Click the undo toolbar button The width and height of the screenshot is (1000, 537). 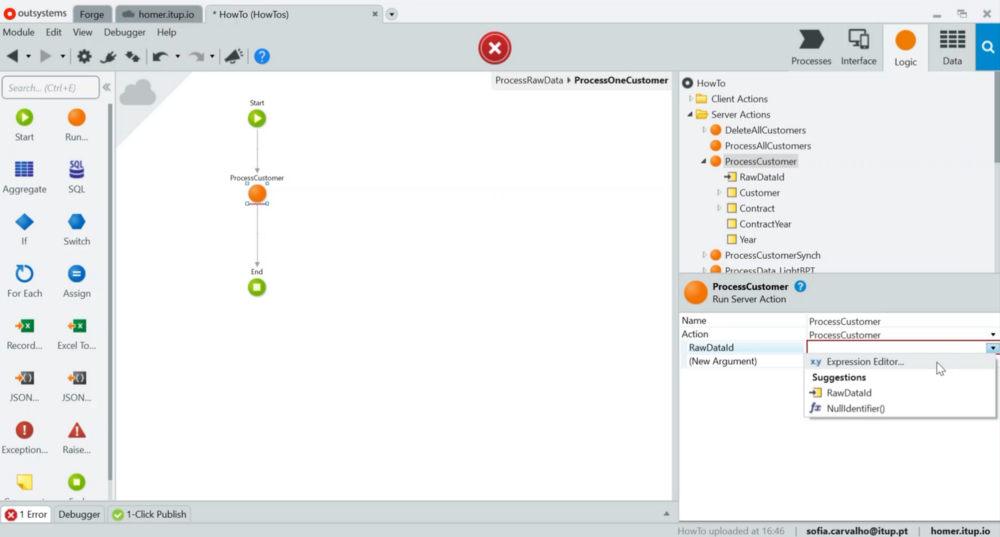point(160,56)
